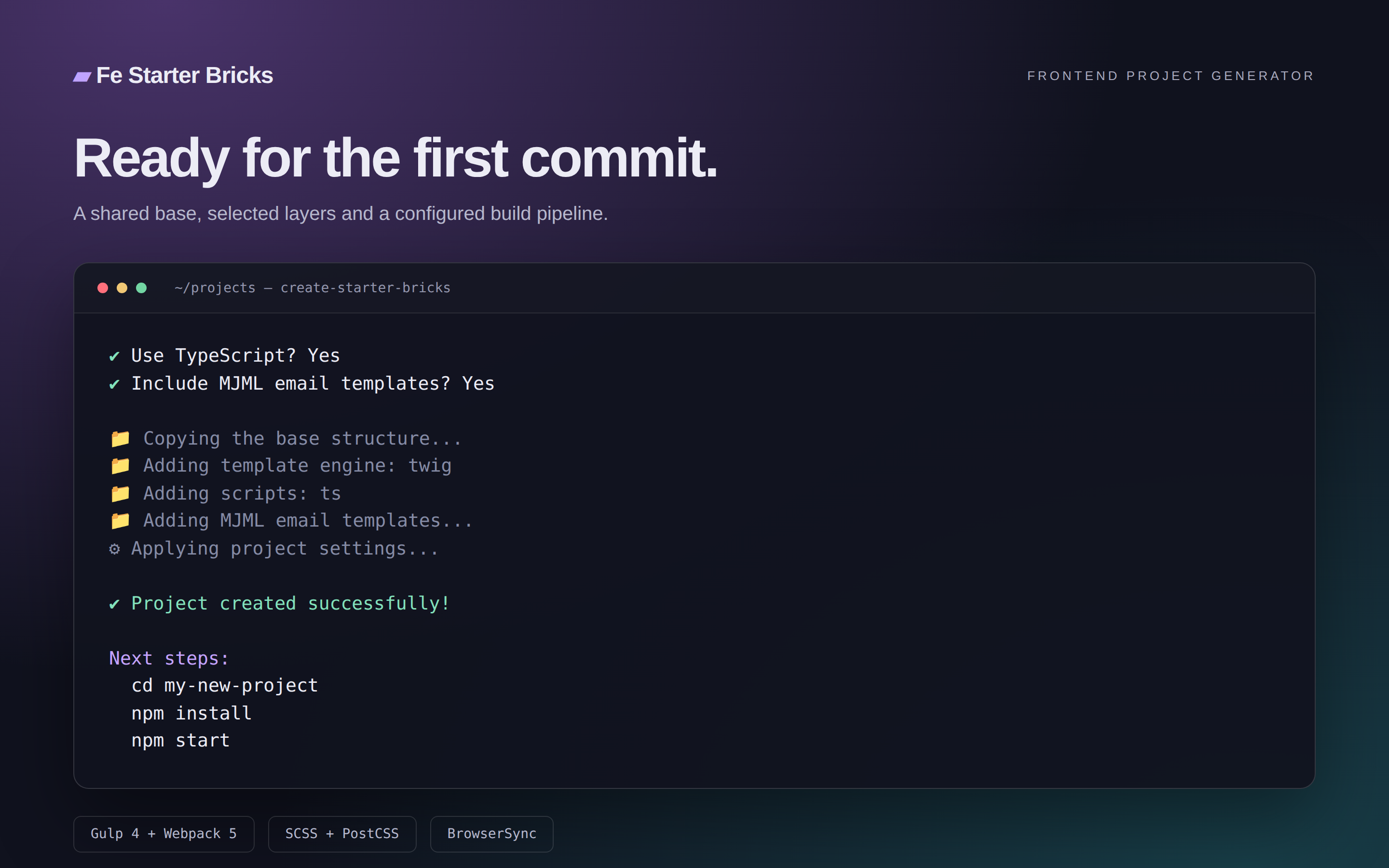Click folder icon beside Adding template engine
The image size is (1389, 868).
pyautogui.click(x=120, y=465)
